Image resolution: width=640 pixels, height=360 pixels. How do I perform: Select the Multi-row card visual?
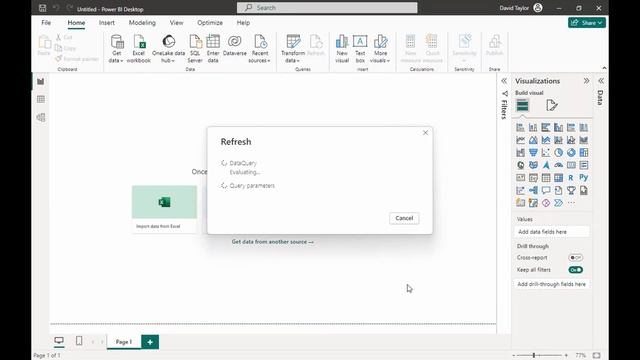(x=584, y=165)
